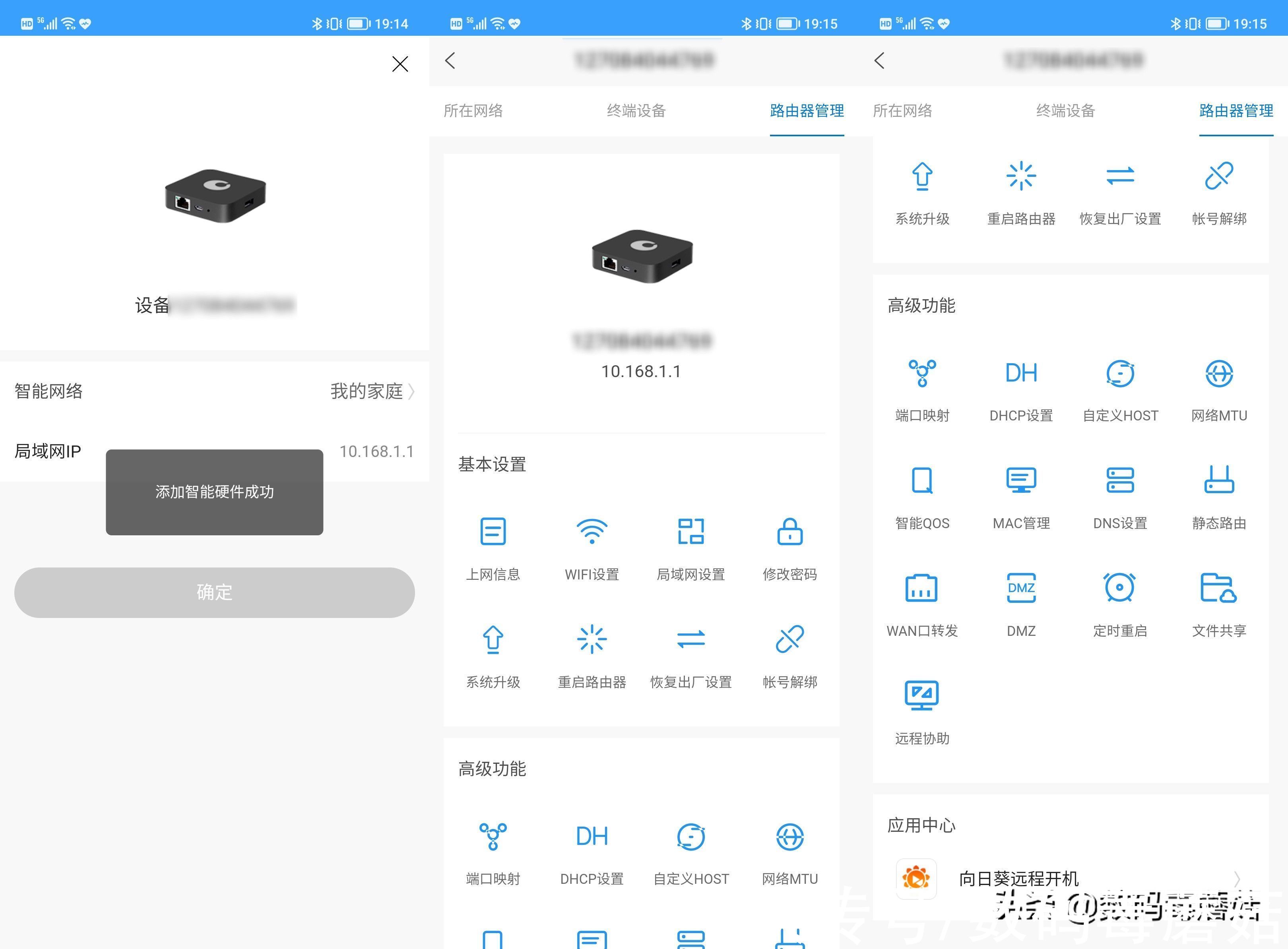Viewport: 1288px width, 949px height.
Task: Go back on the 应用中心 screen
Action: tap(879, 60)
